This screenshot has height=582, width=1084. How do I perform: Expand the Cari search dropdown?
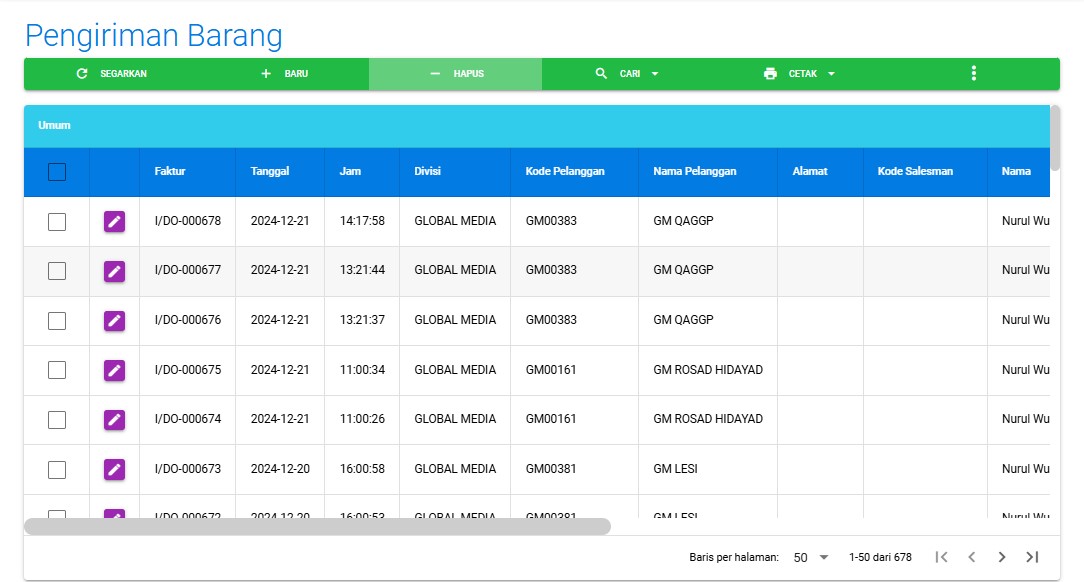coord(628,74)
